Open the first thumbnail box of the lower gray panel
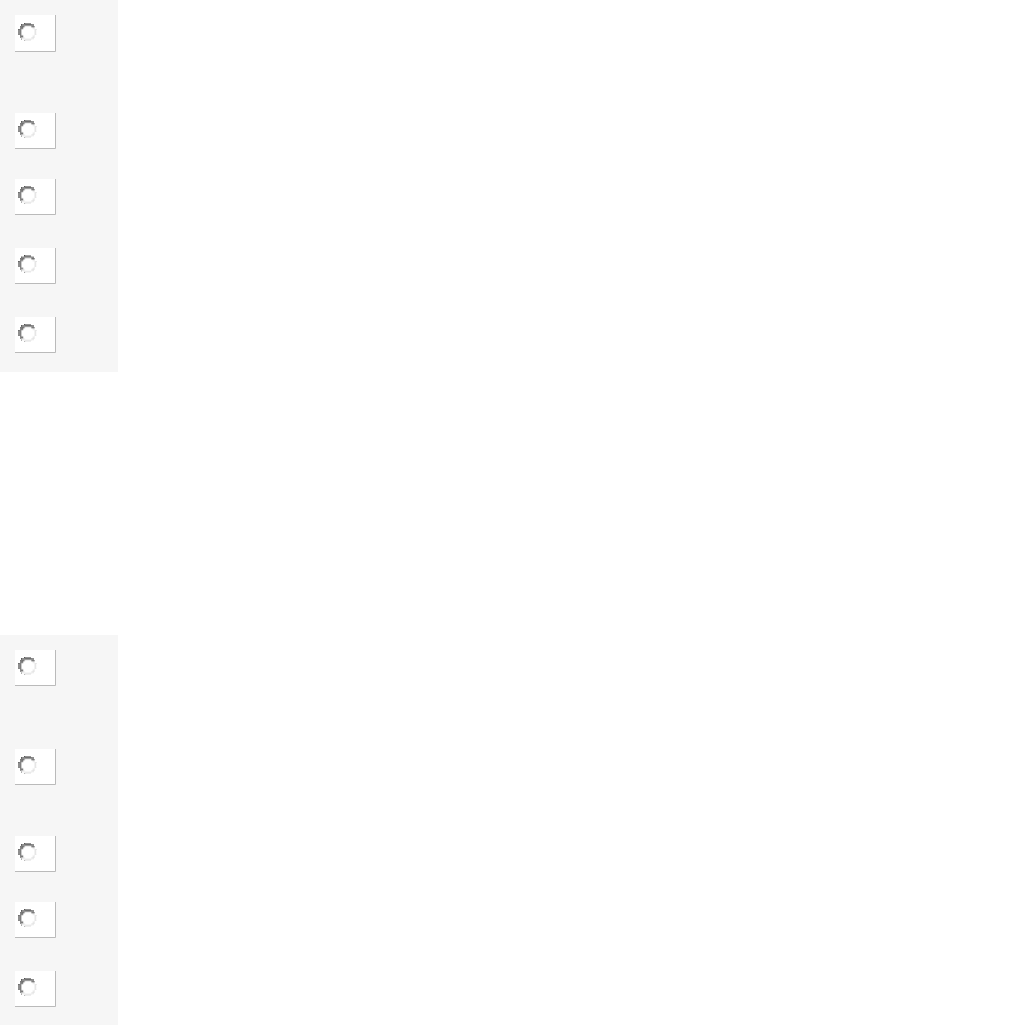Viewport: 1036px width, 1025px height. (35, 667)
